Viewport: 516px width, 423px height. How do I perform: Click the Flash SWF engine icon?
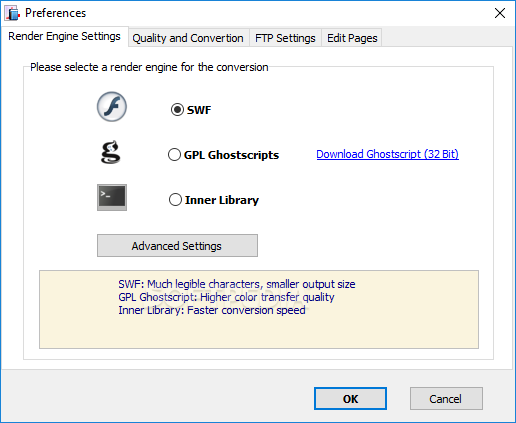(x=112, y=107)
